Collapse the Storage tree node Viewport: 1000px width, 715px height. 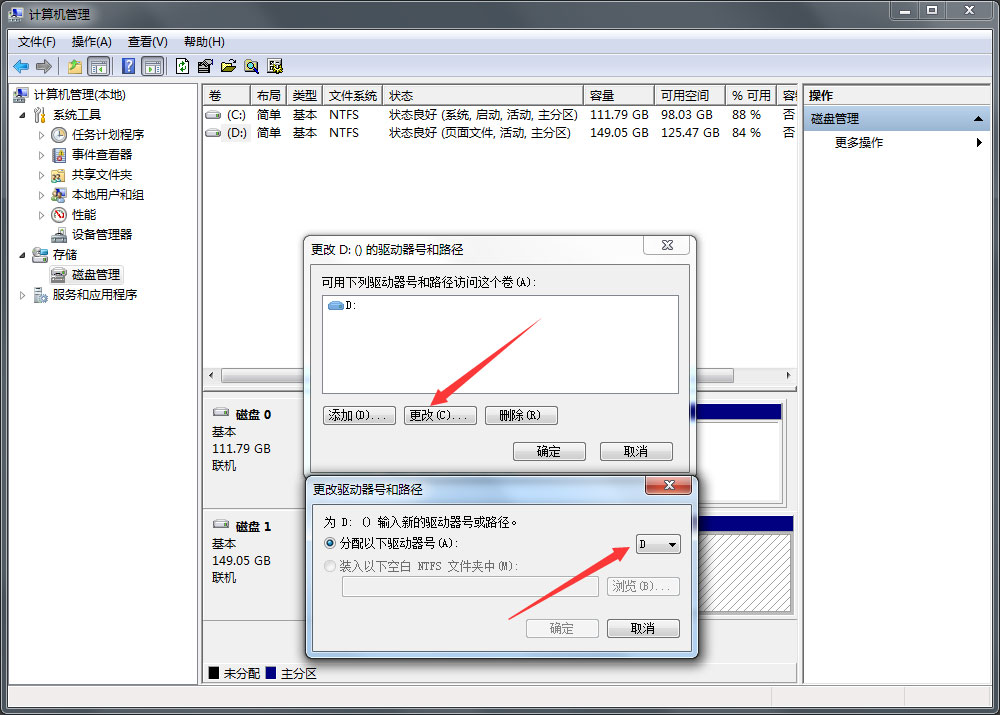click(x=22, y=255)
